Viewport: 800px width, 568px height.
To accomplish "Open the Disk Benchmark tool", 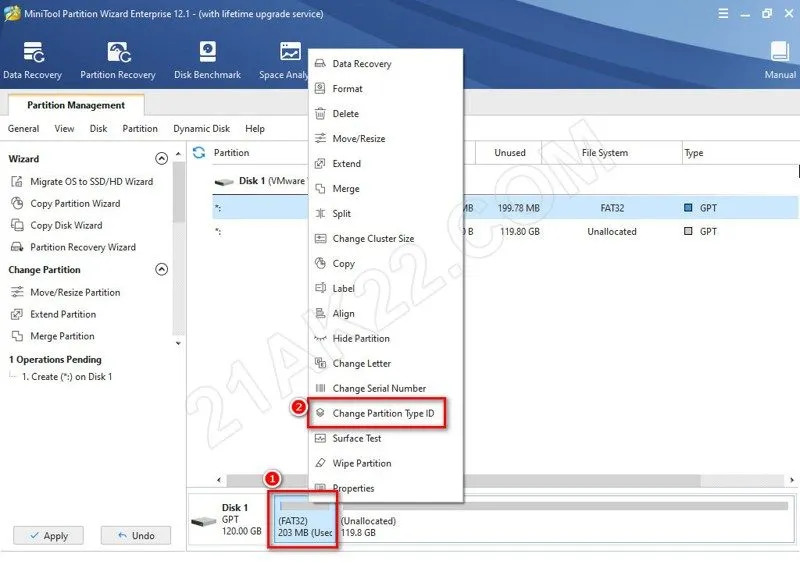I will pos(207,60).
